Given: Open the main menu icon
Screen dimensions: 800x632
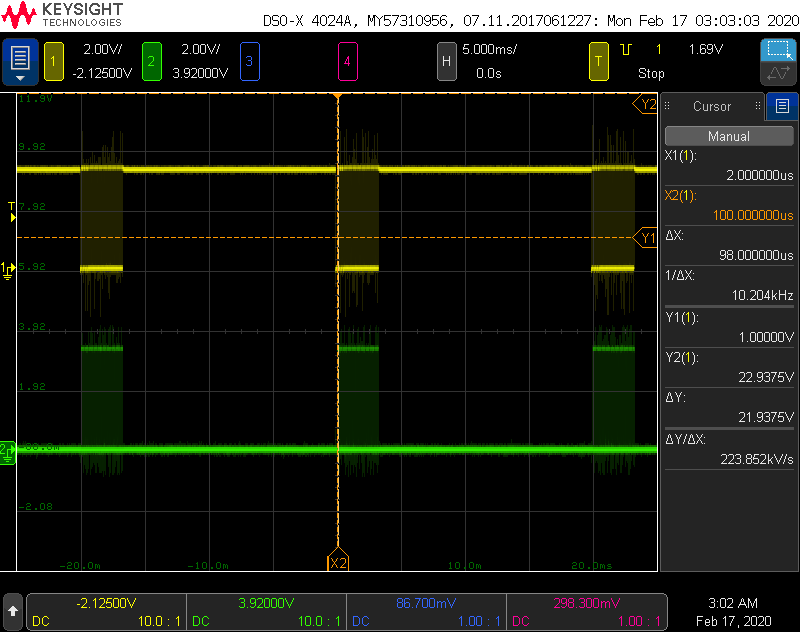Looking at the screenshot, I should (x=20, y=61).
